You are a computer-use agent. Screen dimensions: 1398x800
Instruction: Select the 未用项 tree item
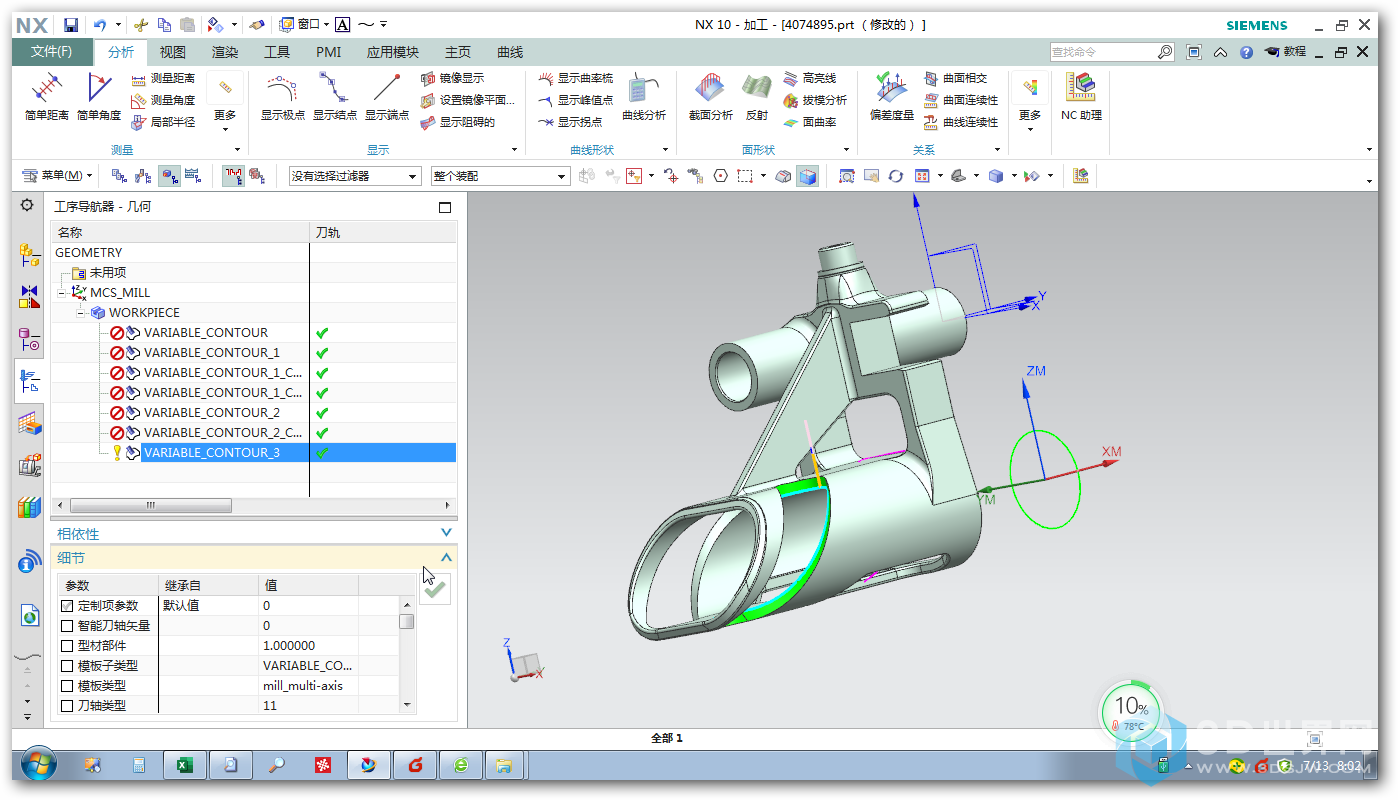[107, 273]
